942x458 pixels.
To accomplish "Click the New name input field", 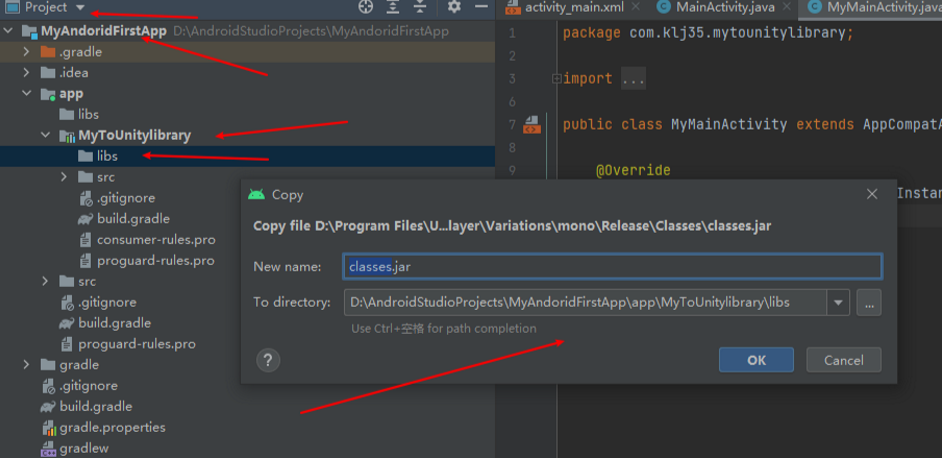I will coord(612,266).
